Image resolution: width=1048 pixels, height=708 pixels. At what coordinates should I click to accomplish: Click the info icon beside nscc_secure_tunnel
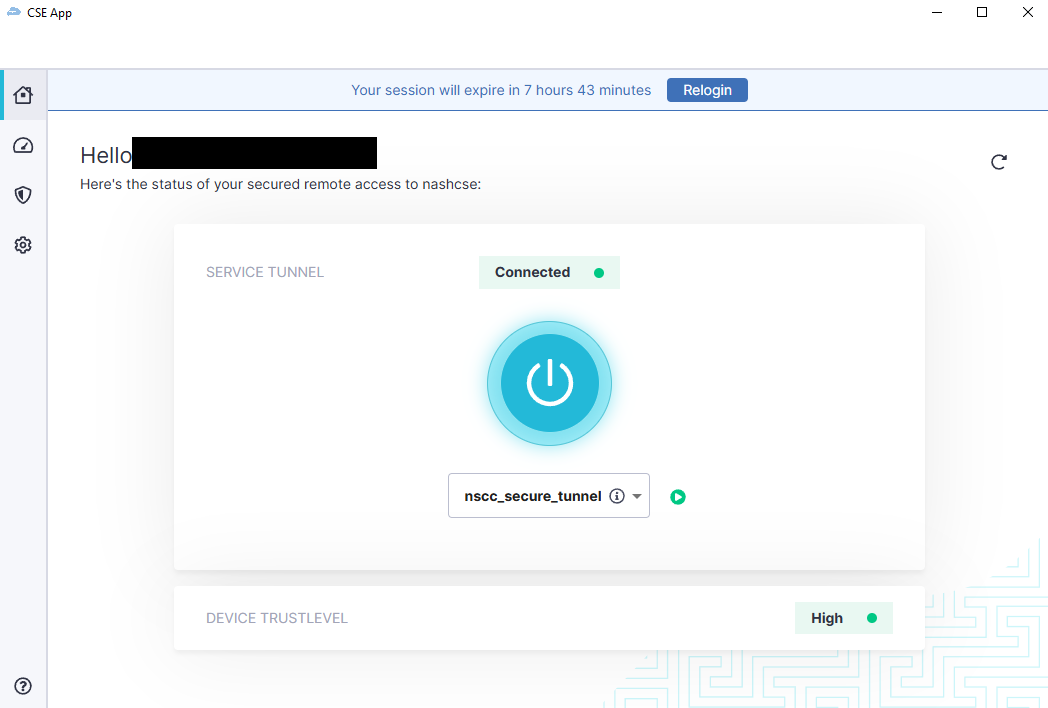point(617,496)
